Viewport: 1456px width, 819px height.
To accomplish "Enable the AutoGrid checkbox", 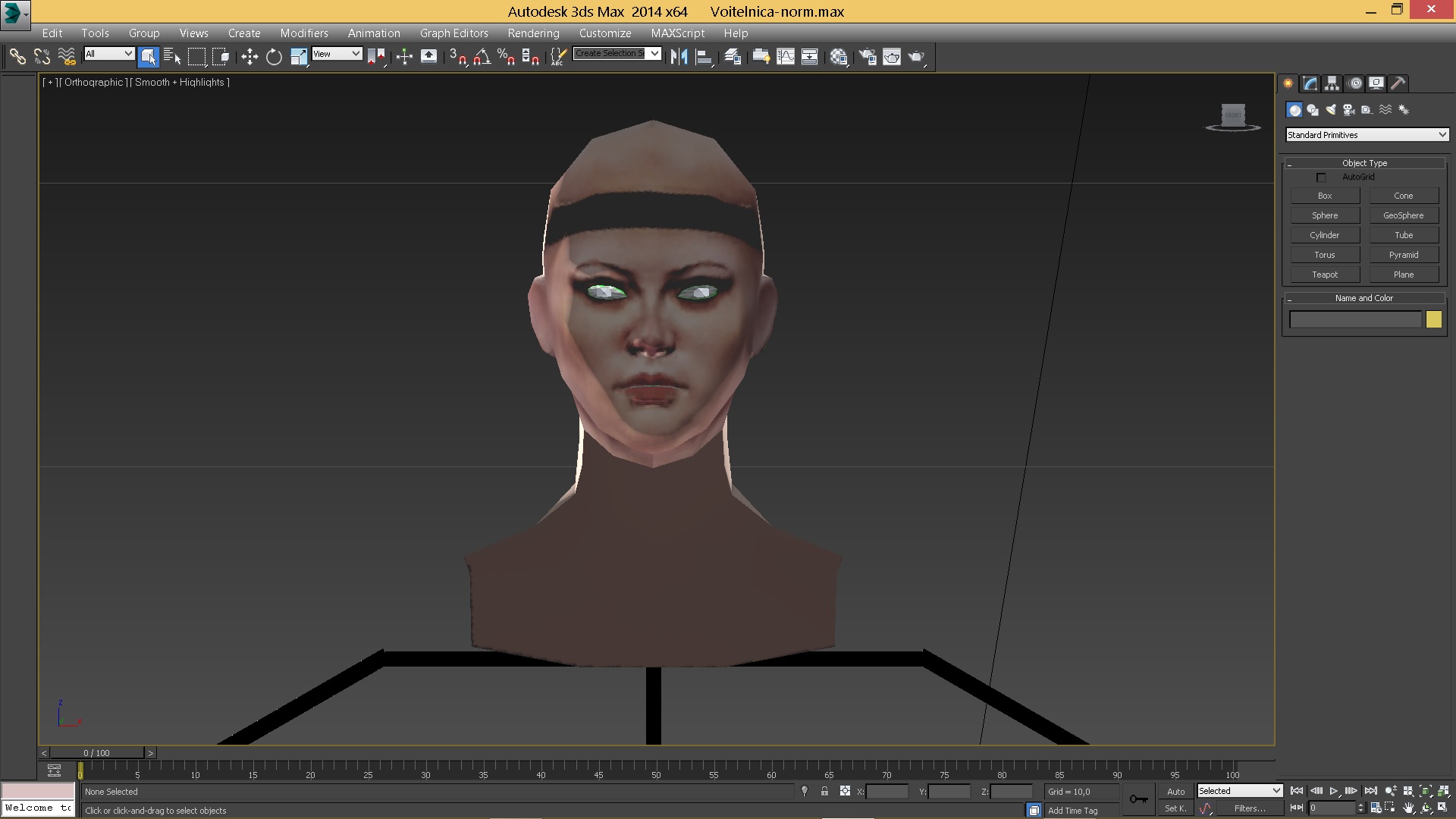I will [1321, 177].
